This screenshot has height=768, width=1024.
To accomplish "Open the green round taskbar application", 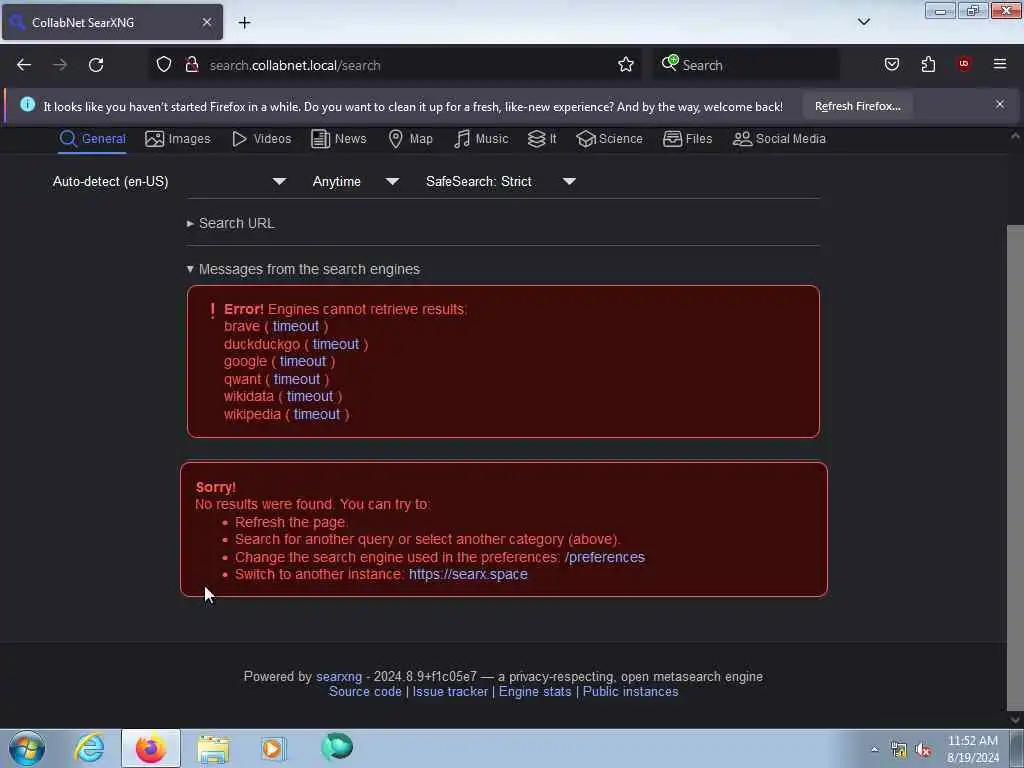I will point(337,747).
